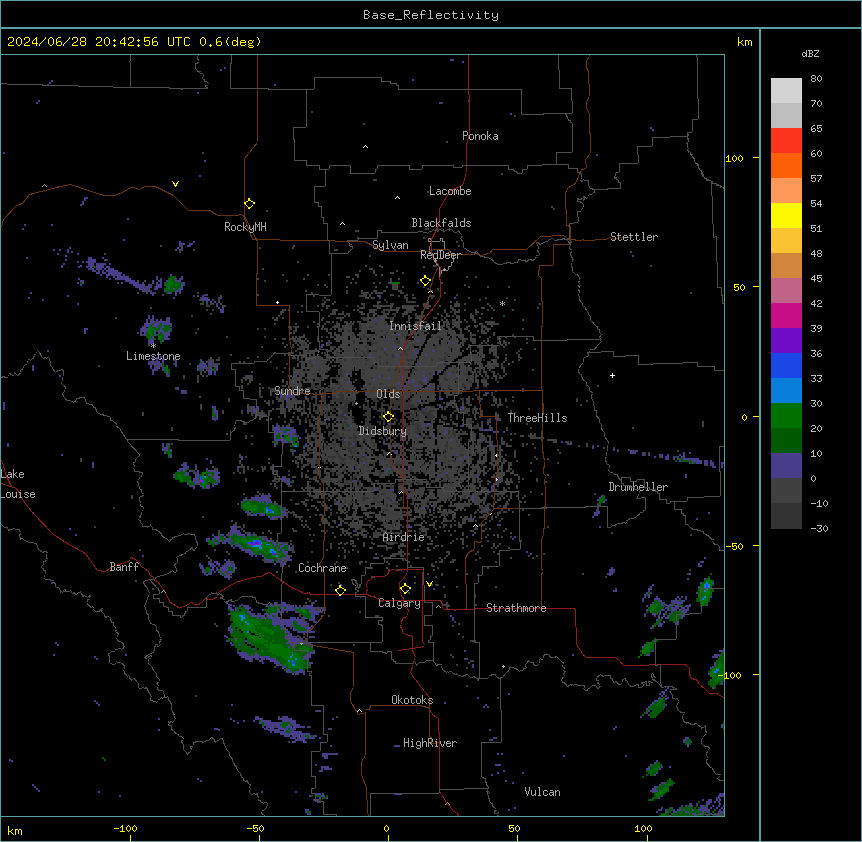Select the light gray 70-80 dBZ legend swatch
This screenshot has width=862, height=842.
(x=786, y=90)
